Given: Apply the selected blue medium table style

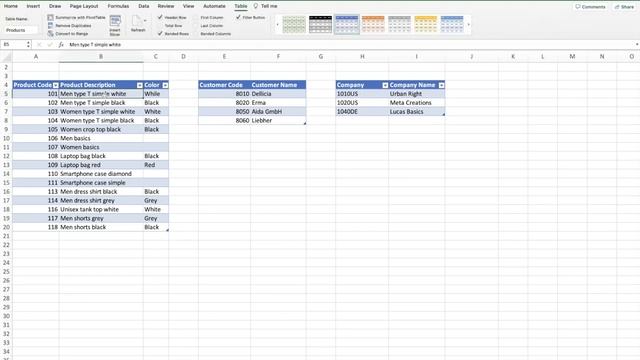Looking at the screenshot, I should [347, 24].
